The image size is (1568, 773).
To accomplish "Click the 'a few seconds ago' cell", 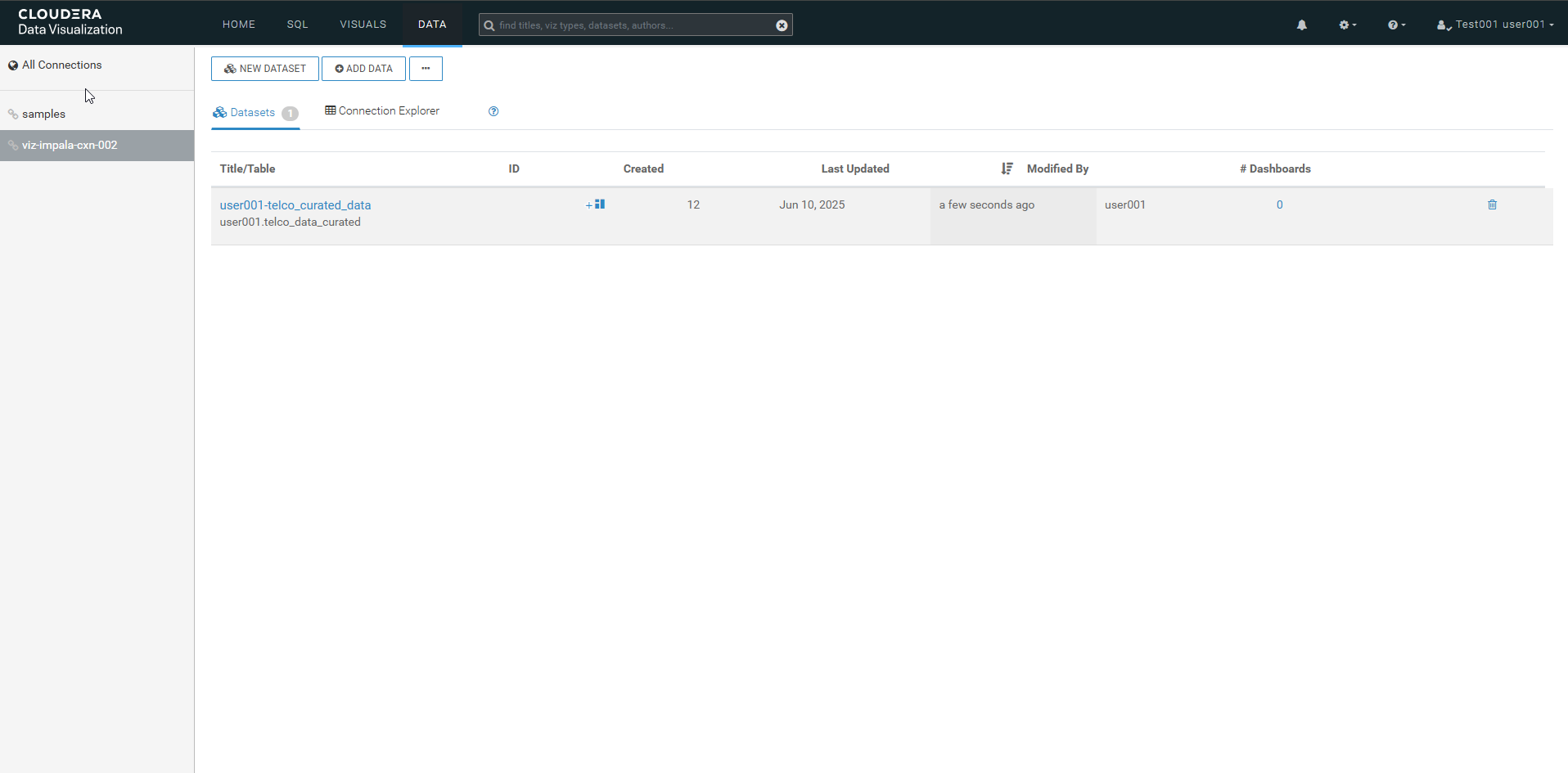I will pos(1013,216).
